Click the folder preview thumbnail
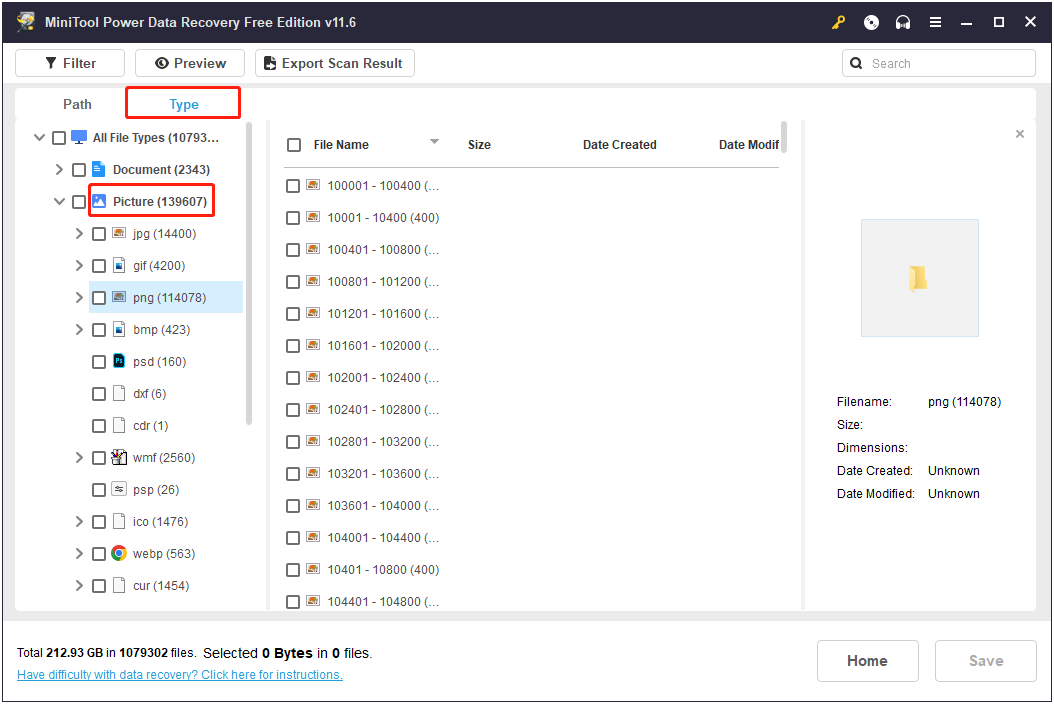Screen dimensions: 1054x704 point(920,278)
